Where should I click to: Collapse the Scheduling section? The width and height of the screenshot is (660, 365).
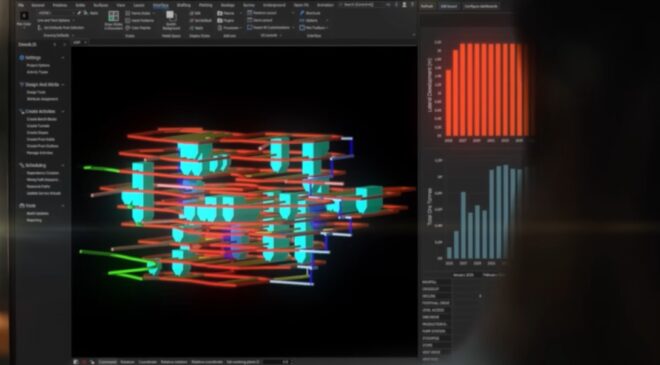(x=63, y=165)
